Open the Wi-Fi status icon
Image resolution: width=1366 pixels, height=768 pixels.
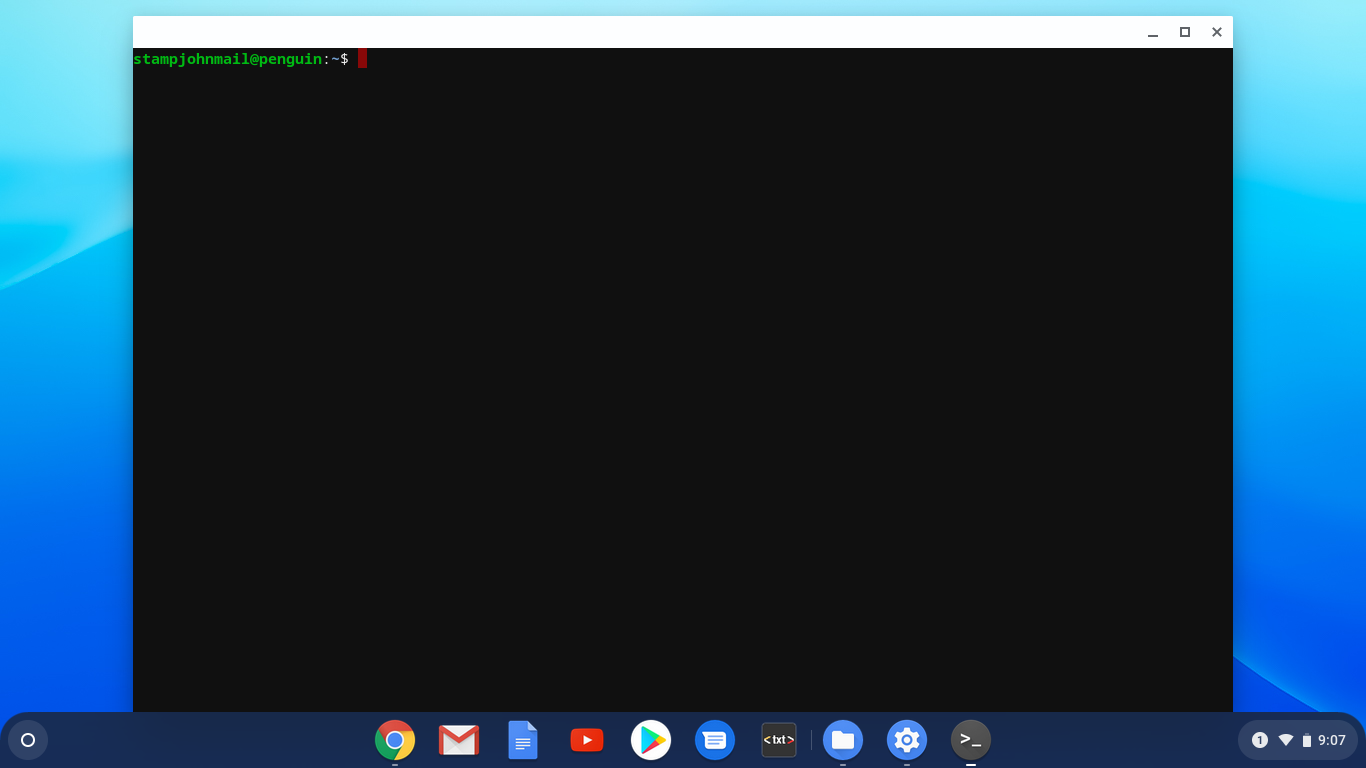[1286, 740]
